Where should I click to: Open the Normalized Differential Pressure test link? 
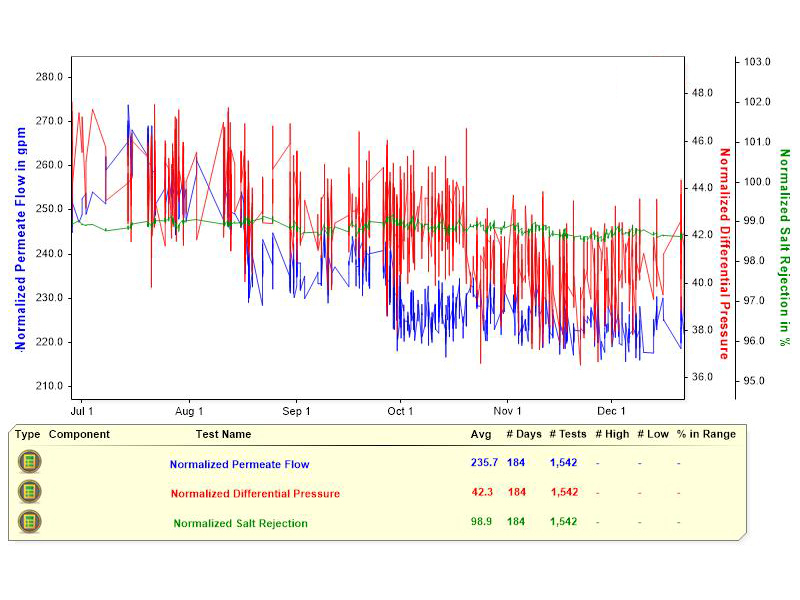point(255,494)
